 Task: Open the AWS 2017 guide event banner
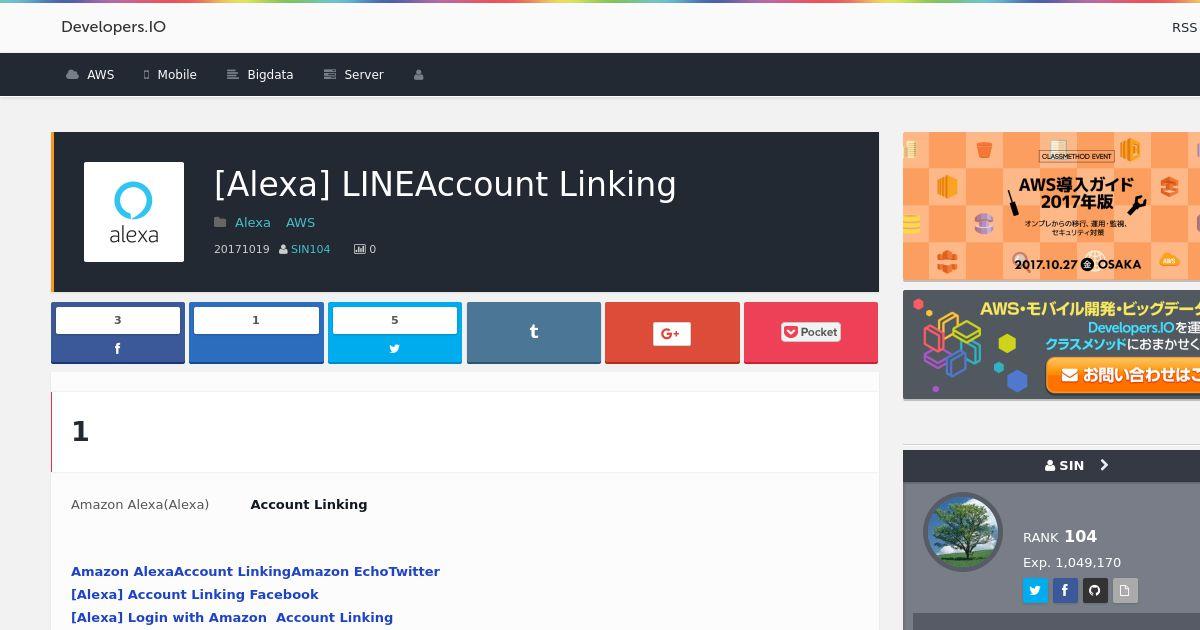coord(1051,207)
